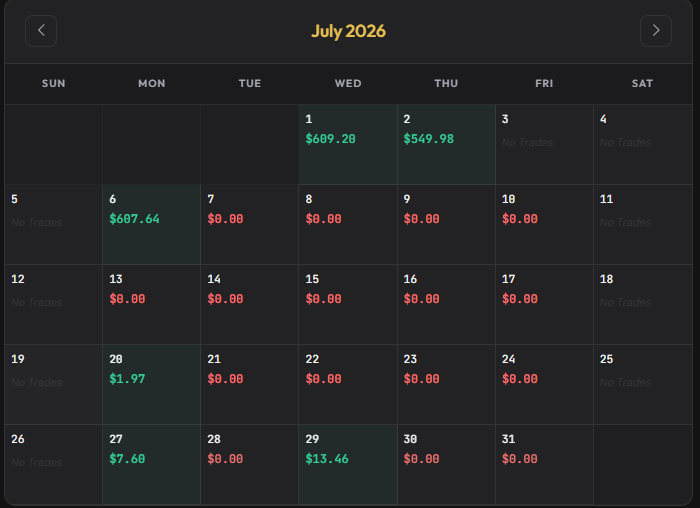Screen dimensions: 700x508
Task: Open July 1 showing $609.20 profit
Action: [x=348, y=145]
